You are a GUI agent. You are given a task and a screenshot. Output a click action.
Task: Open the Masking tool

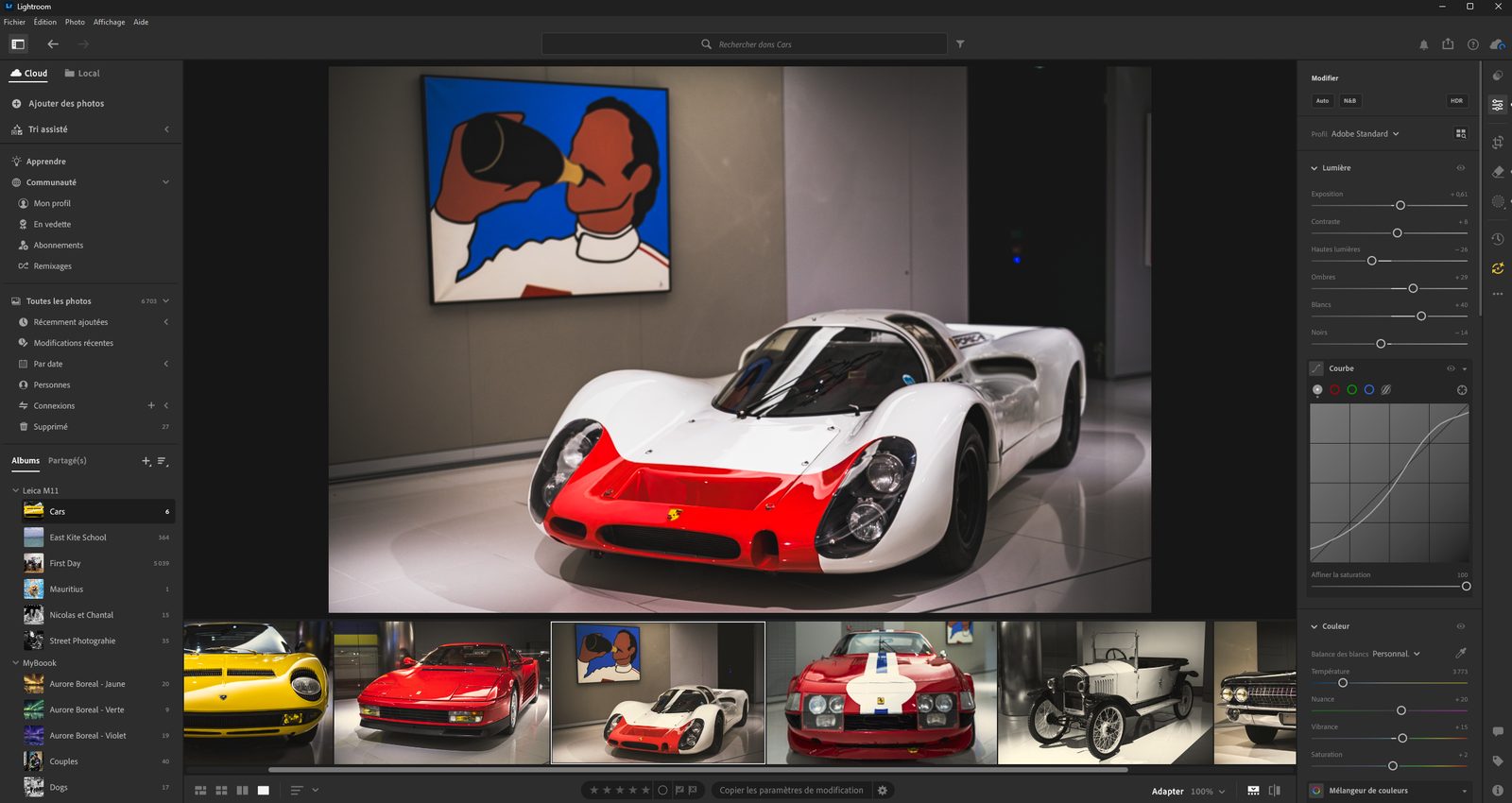point(1498,202)
